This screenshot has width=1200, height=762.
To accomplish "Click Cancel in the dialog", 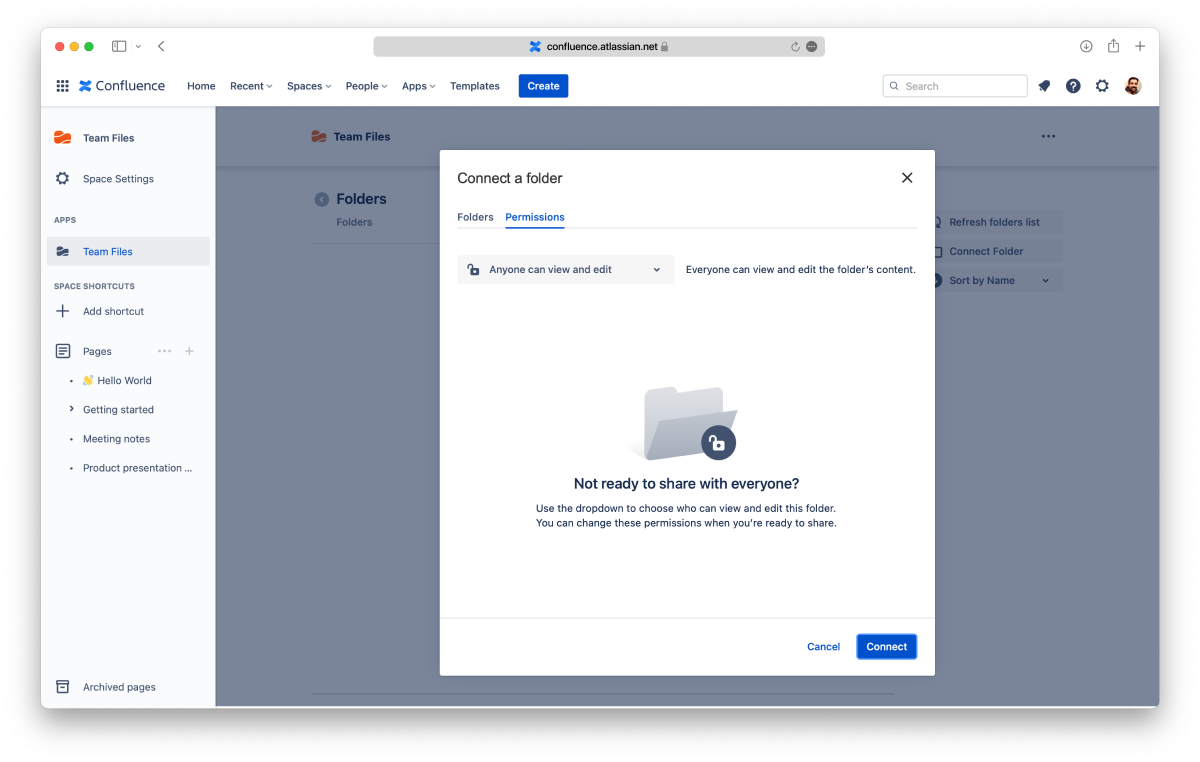I will click(x=823, y=647).
